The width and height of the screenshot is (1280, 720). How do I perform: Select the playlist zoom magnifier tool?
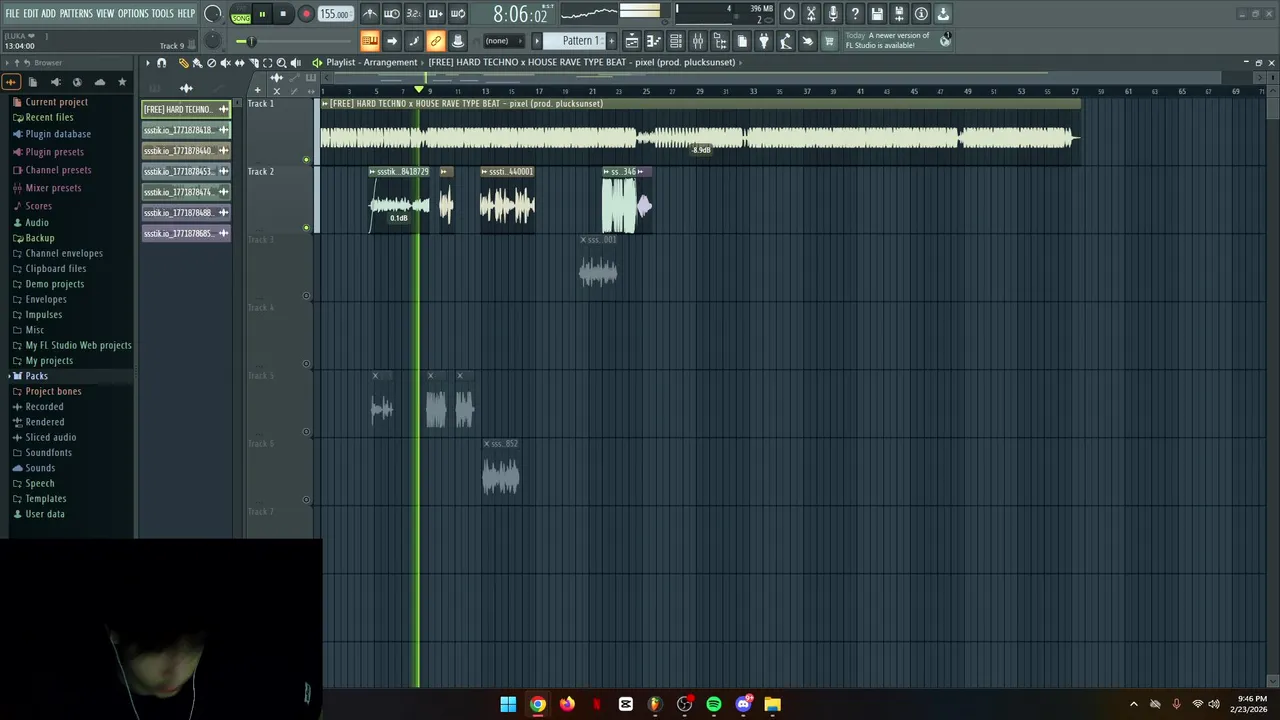pos(281,62)
